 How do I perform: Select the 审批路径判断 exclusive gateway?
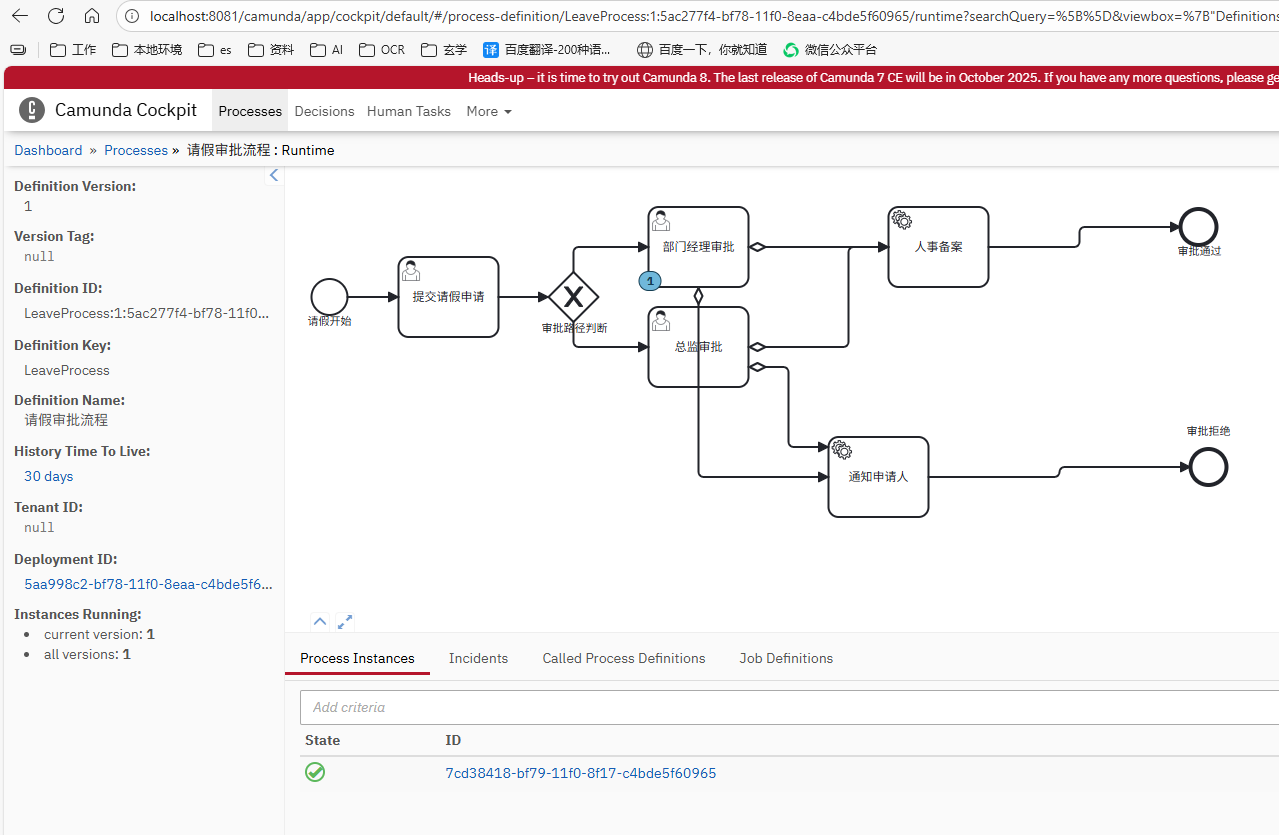click(x=573, y=297)
